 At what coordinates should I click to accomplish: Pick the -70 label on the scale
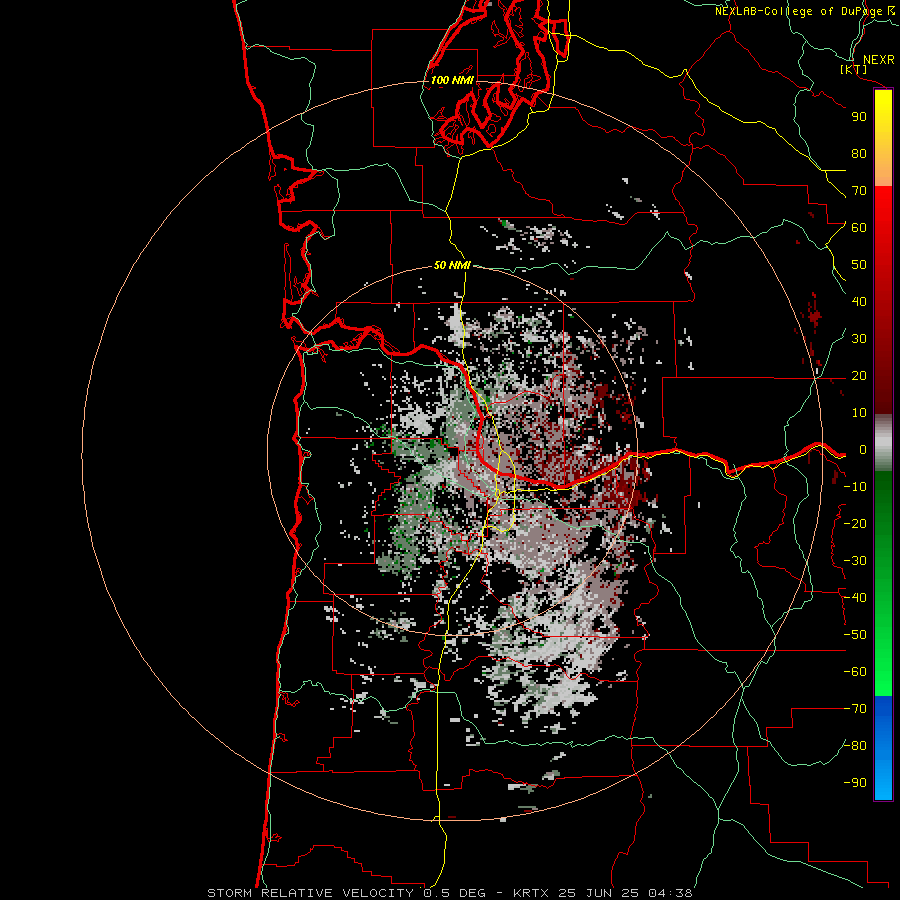pos(855,709)
